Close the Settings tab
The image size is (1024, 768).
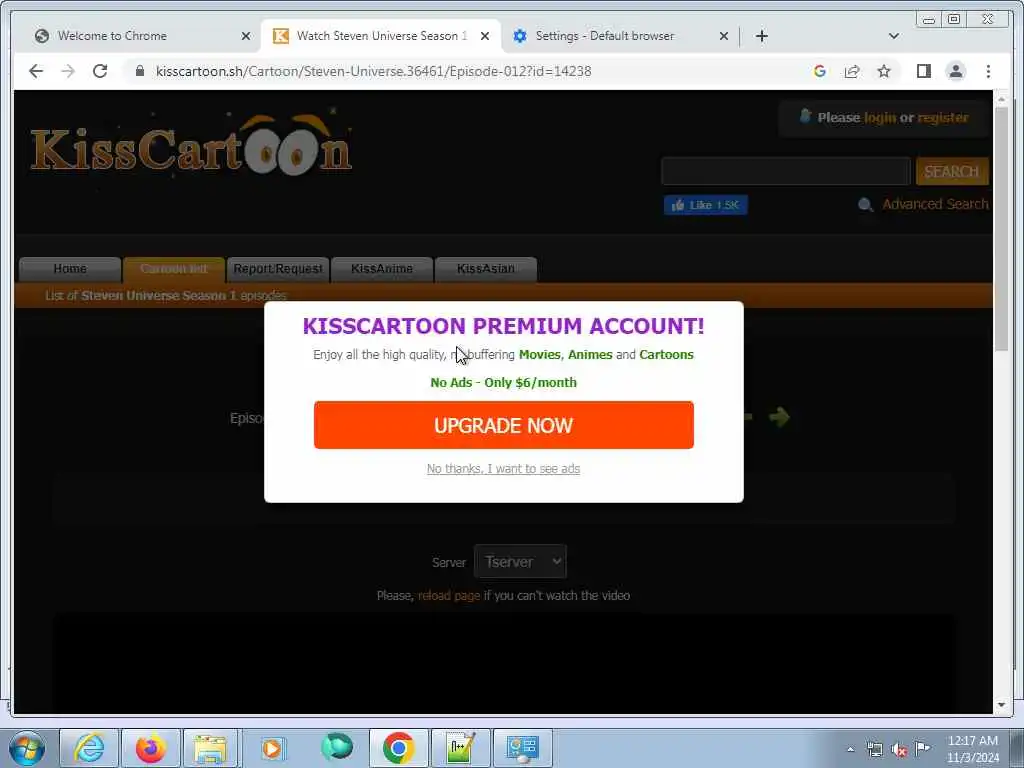click(x=724, y=36)
